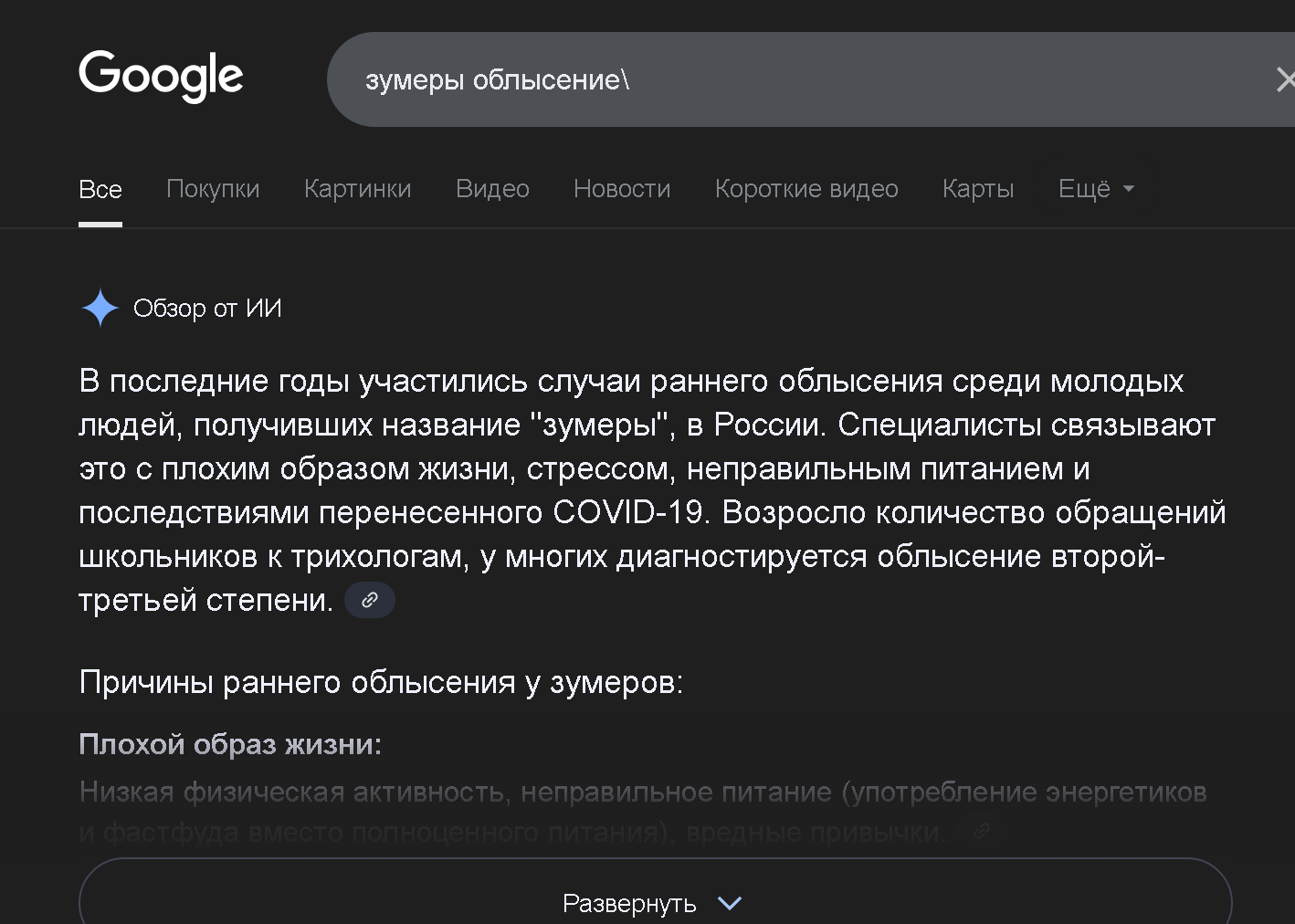Click the blue AI overview sparkle icon

[100, 308]
